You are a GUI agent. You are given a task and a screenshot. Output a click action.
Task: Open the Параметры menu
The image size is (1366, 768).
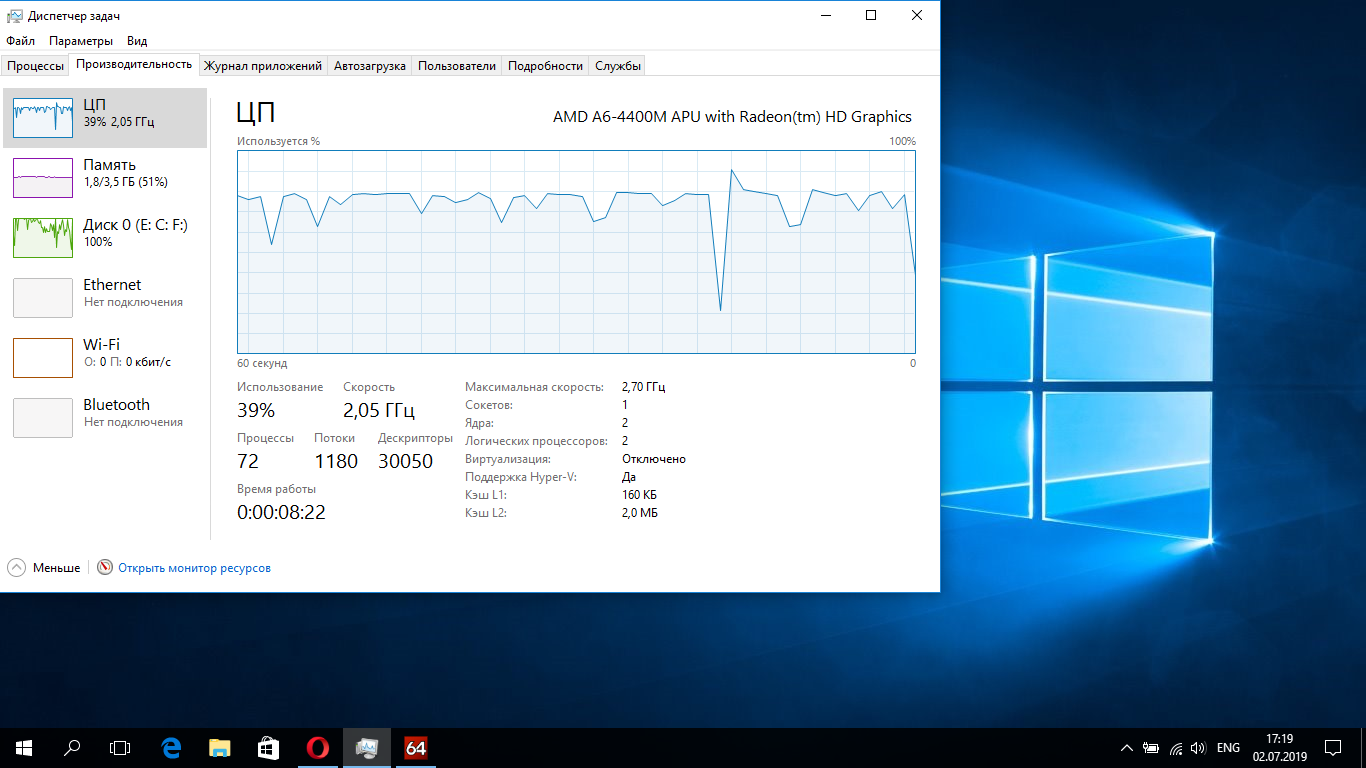click(x=81, y=41)
